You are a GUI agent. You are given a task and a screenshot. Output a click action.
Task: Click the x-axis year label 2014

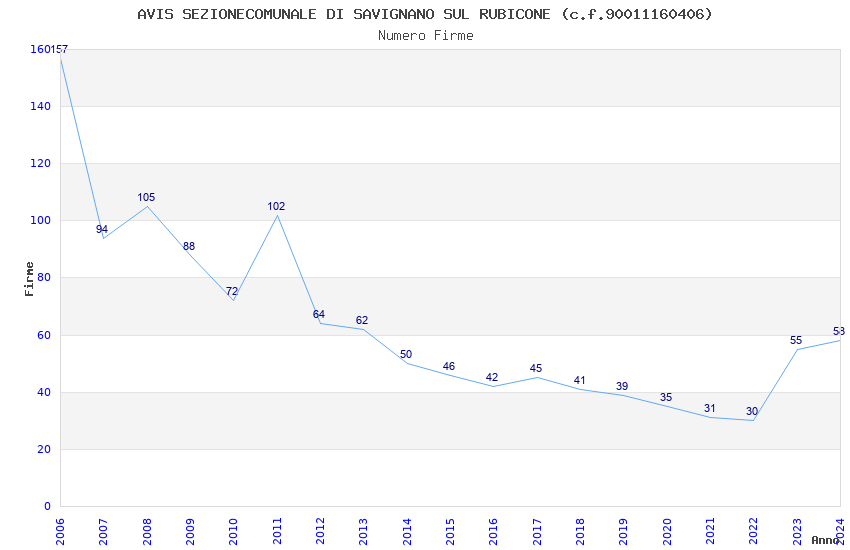point(407,532)
